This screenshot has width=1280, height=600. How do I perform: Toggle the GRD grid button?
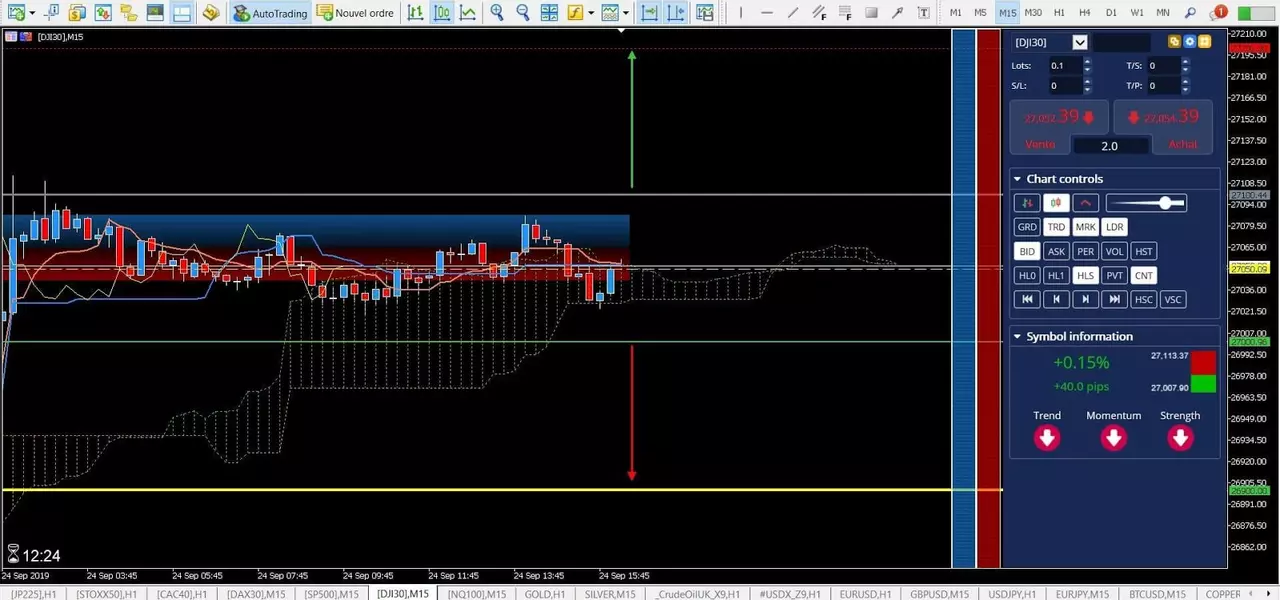tap(1026, 227)
